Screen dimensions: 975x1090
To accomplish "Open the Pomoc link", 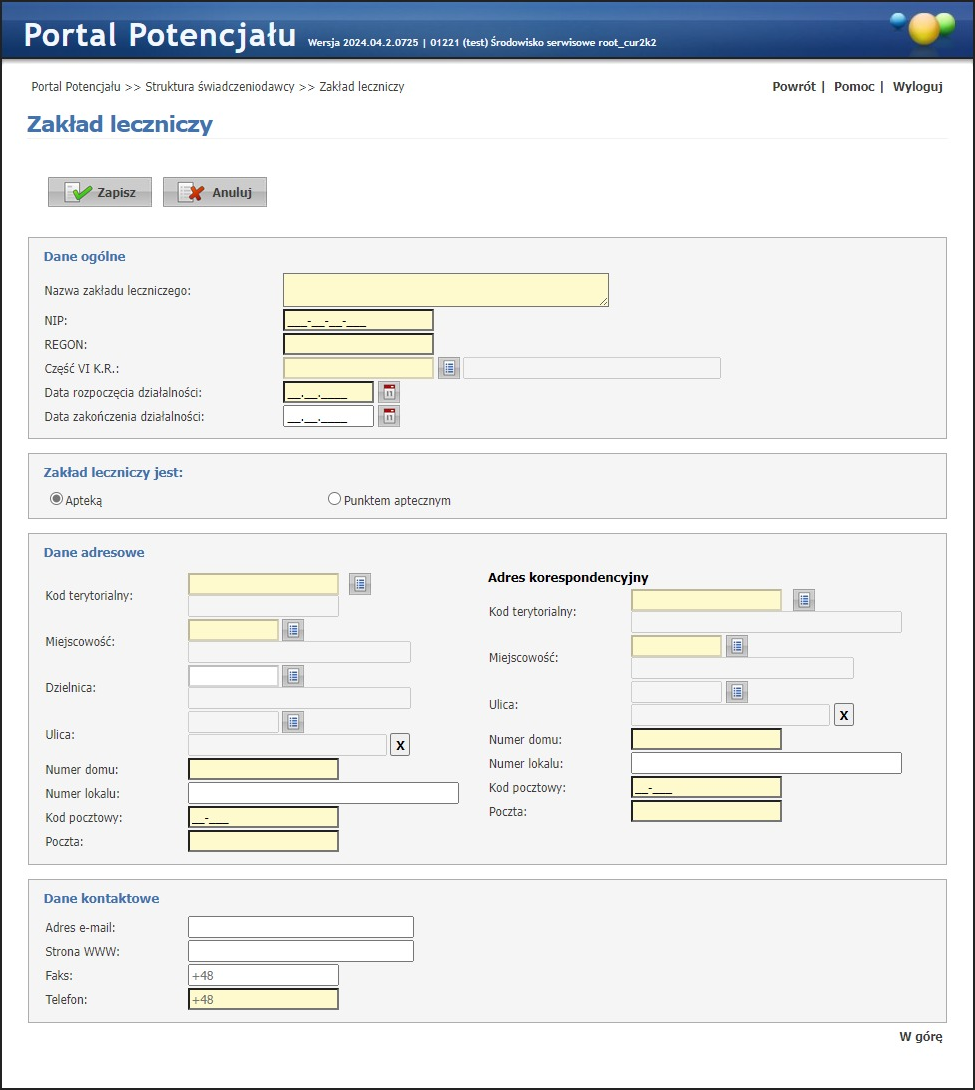I will click(854, 87).
